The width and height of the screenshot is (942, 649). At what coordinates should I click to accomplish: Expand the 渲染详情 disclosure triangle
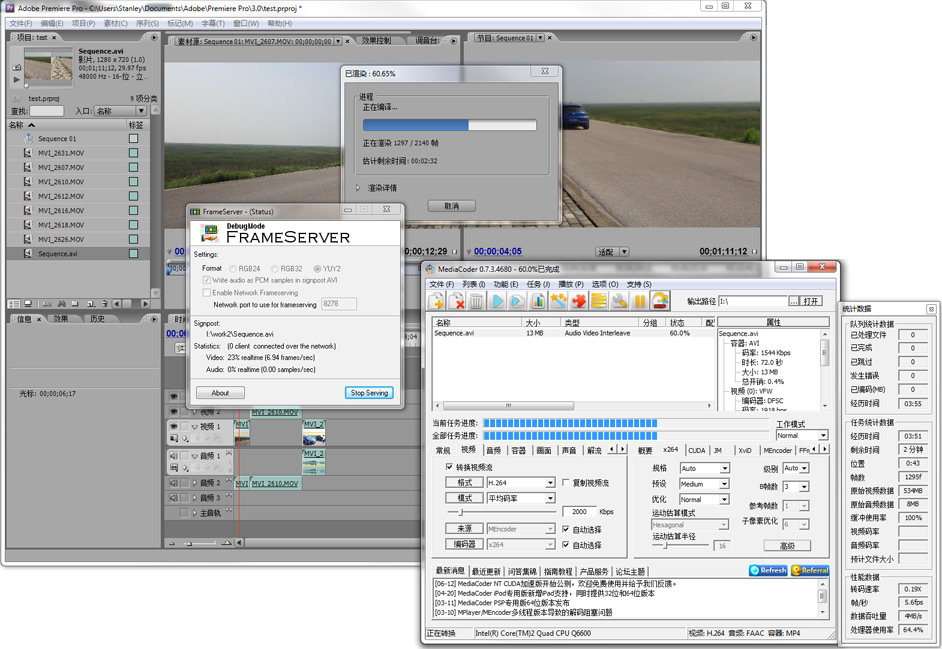pos(357,188)
